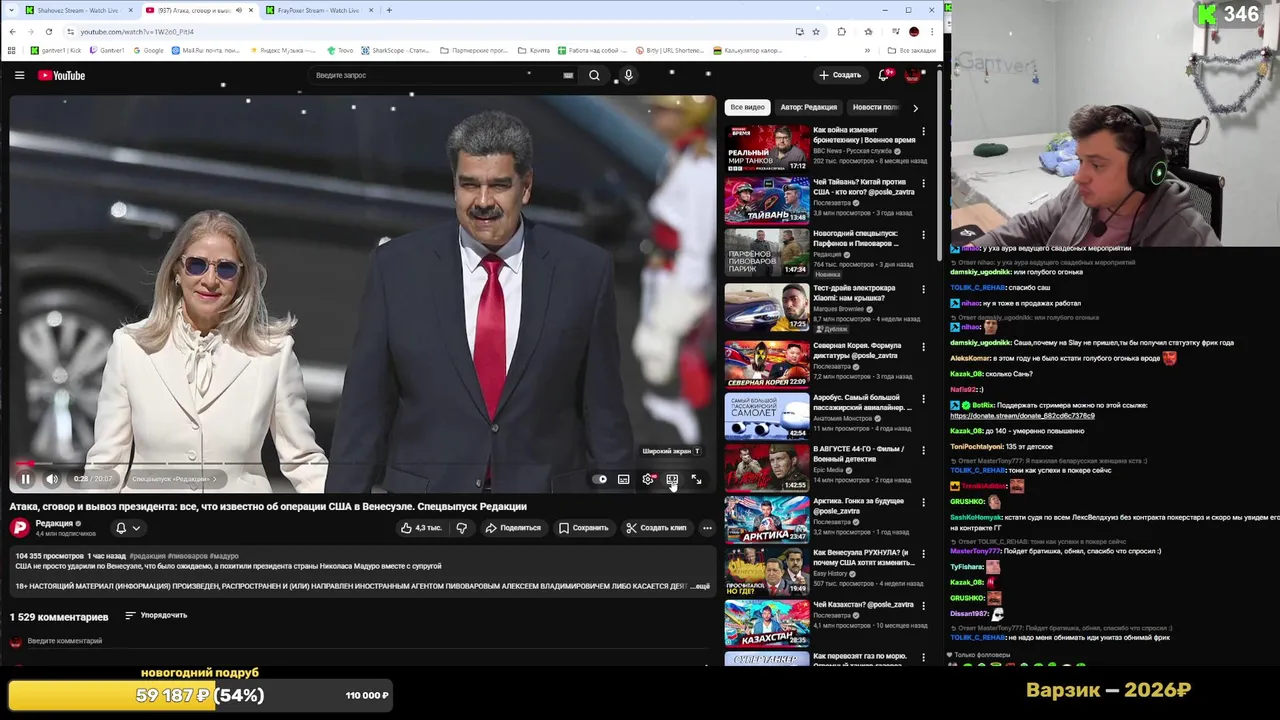The height and width of the screenshot is (720, 1280).
Task: Like the video with 4,3 тыс. likes
Action: (x=421, y=528)
